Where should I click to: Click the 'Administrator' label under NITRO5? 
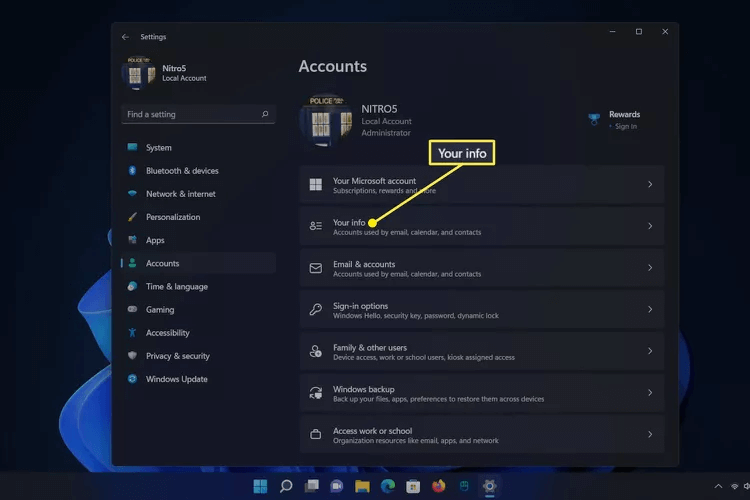click(386, 133)
